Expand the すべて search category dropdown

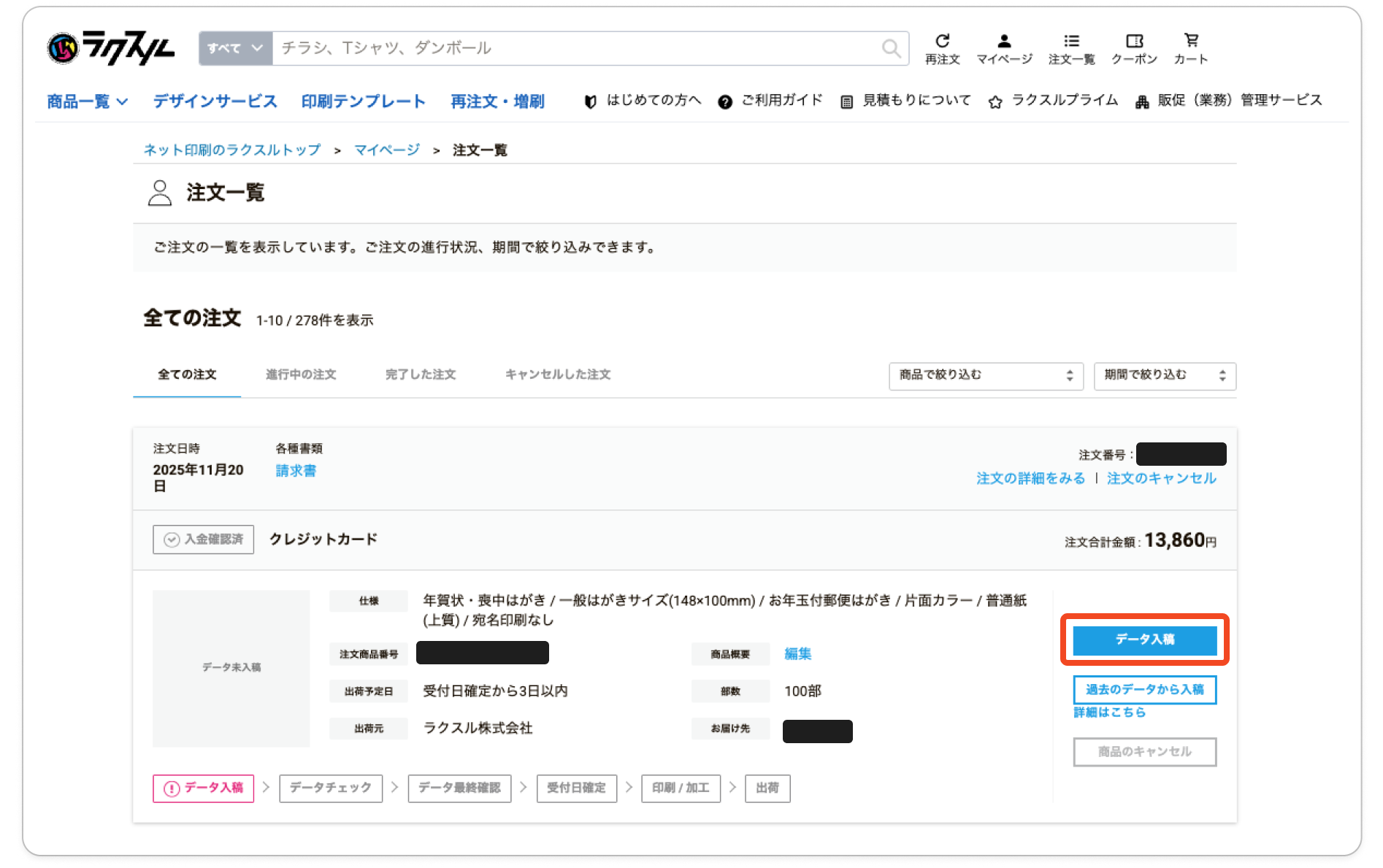point(235,49)
